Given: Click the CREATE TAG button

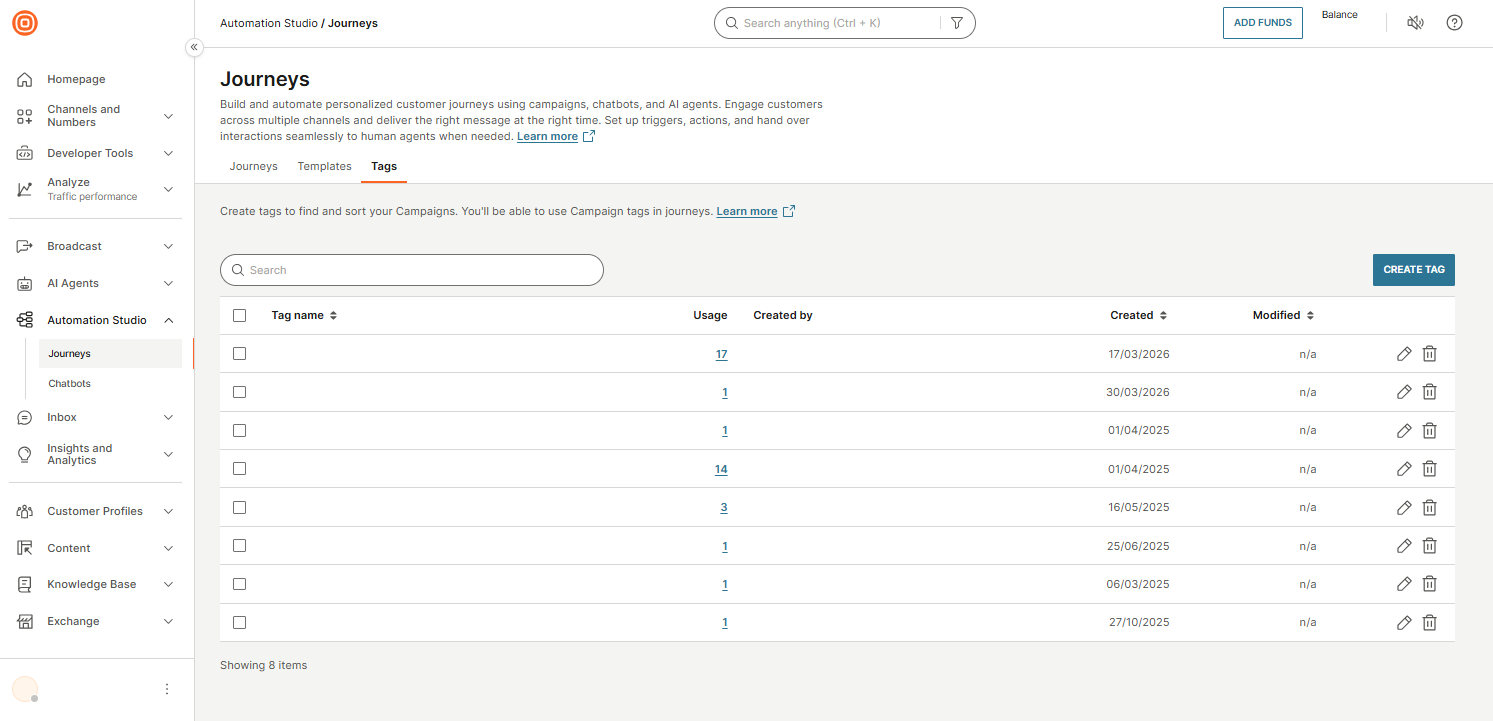Looking at the screenshot, I should (1413, 270).
